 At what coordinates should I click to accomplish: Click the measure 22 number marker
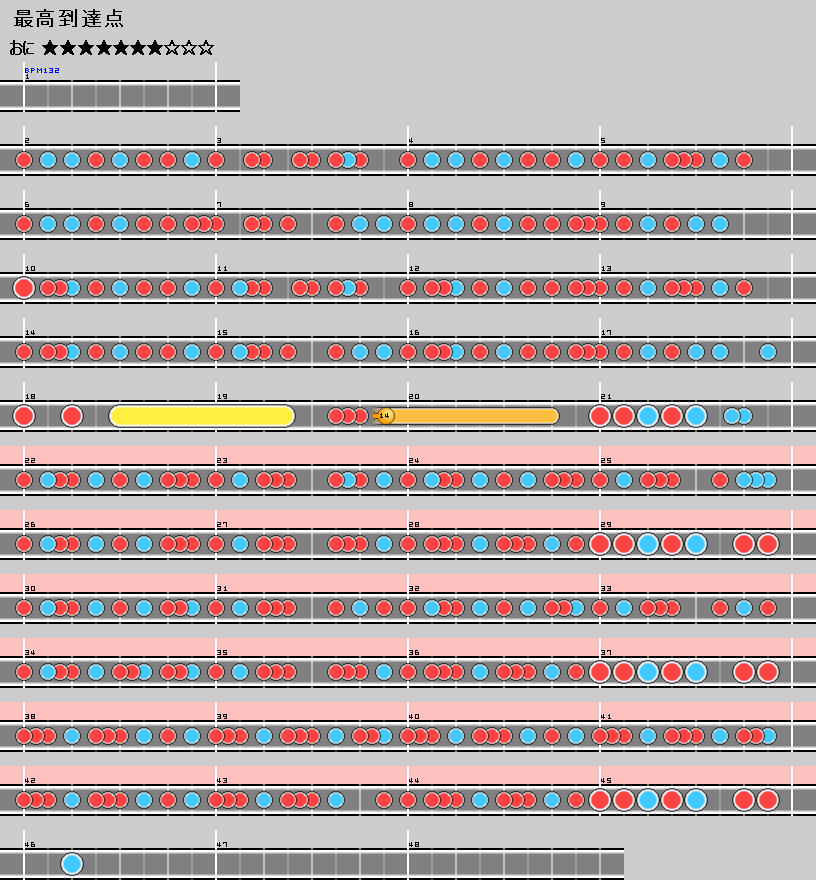(x=30, y=461)
